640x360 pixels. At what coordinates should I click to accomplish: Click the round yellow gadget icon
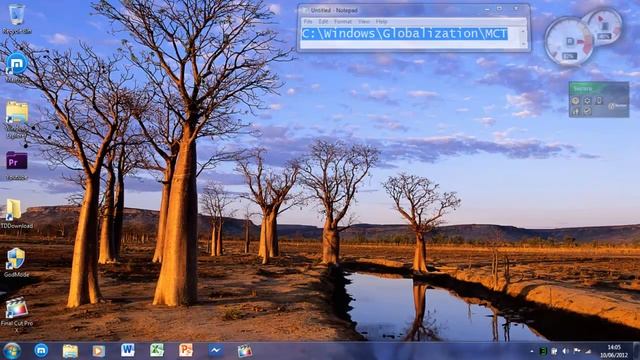tap(576, 100)
